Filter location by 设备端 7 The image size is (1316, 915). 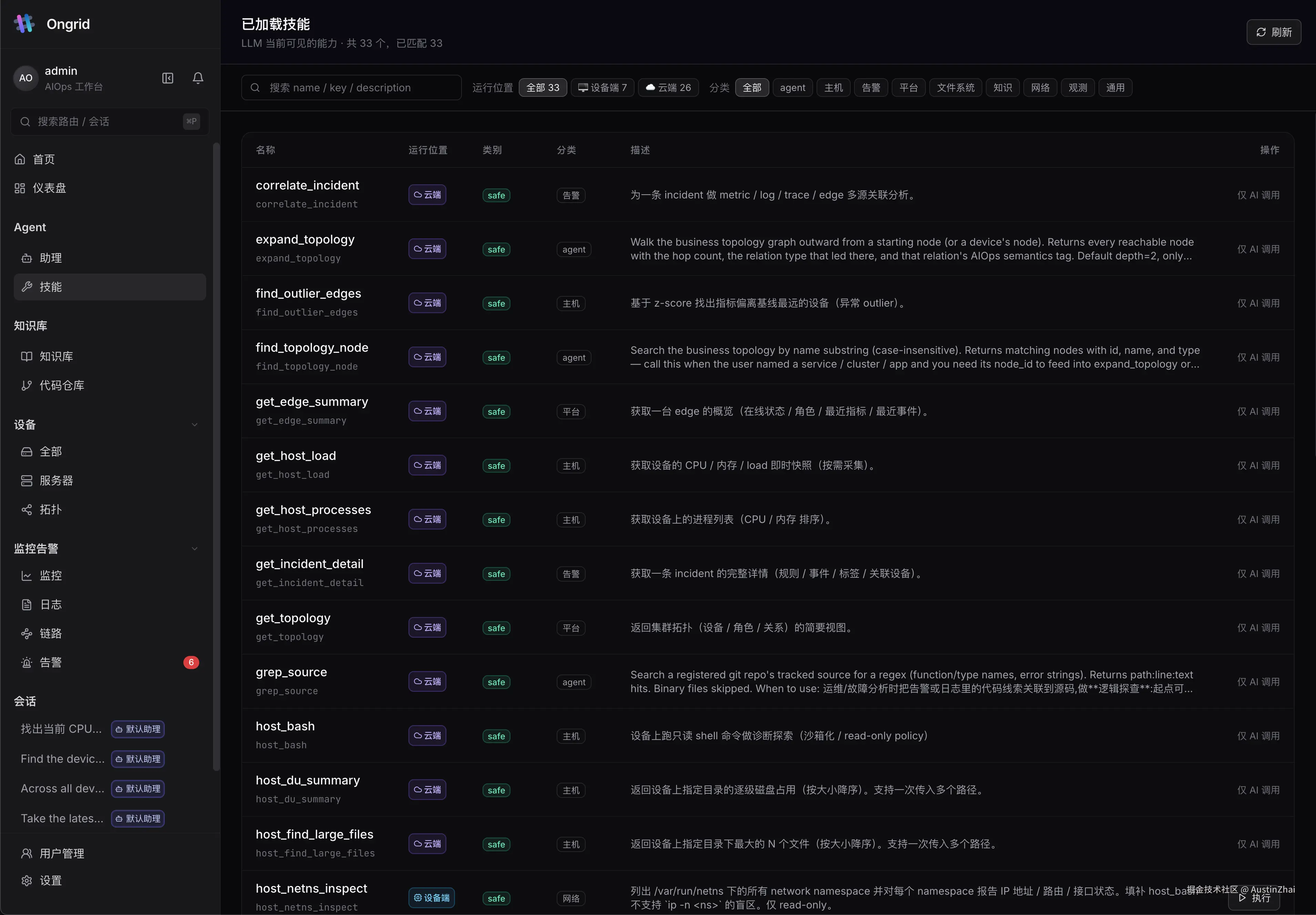pos(602,88)
